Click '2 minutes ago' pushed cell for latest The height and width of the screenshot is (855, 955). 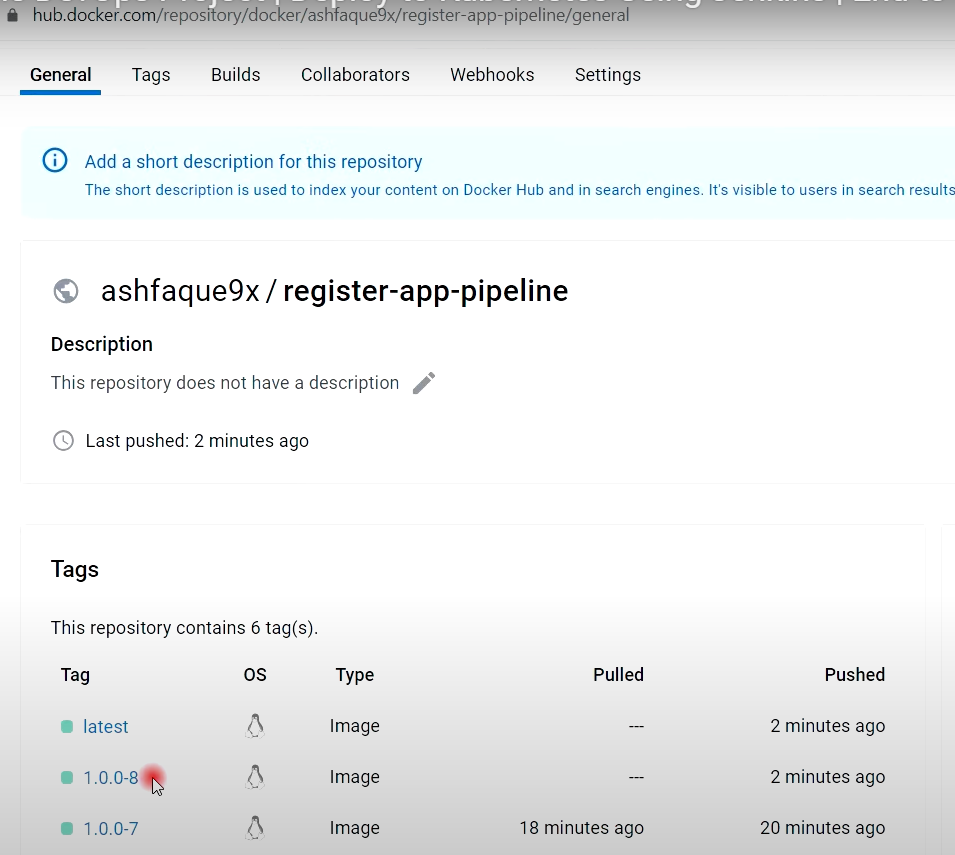(x=828, y=726)
